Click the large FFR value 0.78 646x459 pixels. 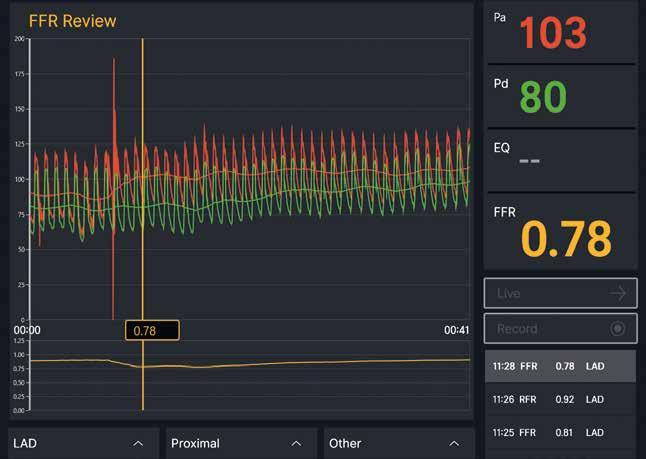pyautogui.click(x=566, y=239)
